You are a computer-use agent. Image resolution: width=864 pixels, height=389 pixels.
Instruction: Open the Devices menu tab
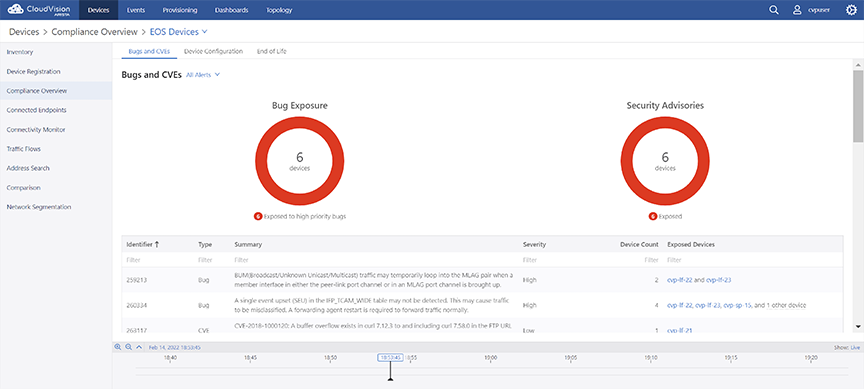(99, 10)
